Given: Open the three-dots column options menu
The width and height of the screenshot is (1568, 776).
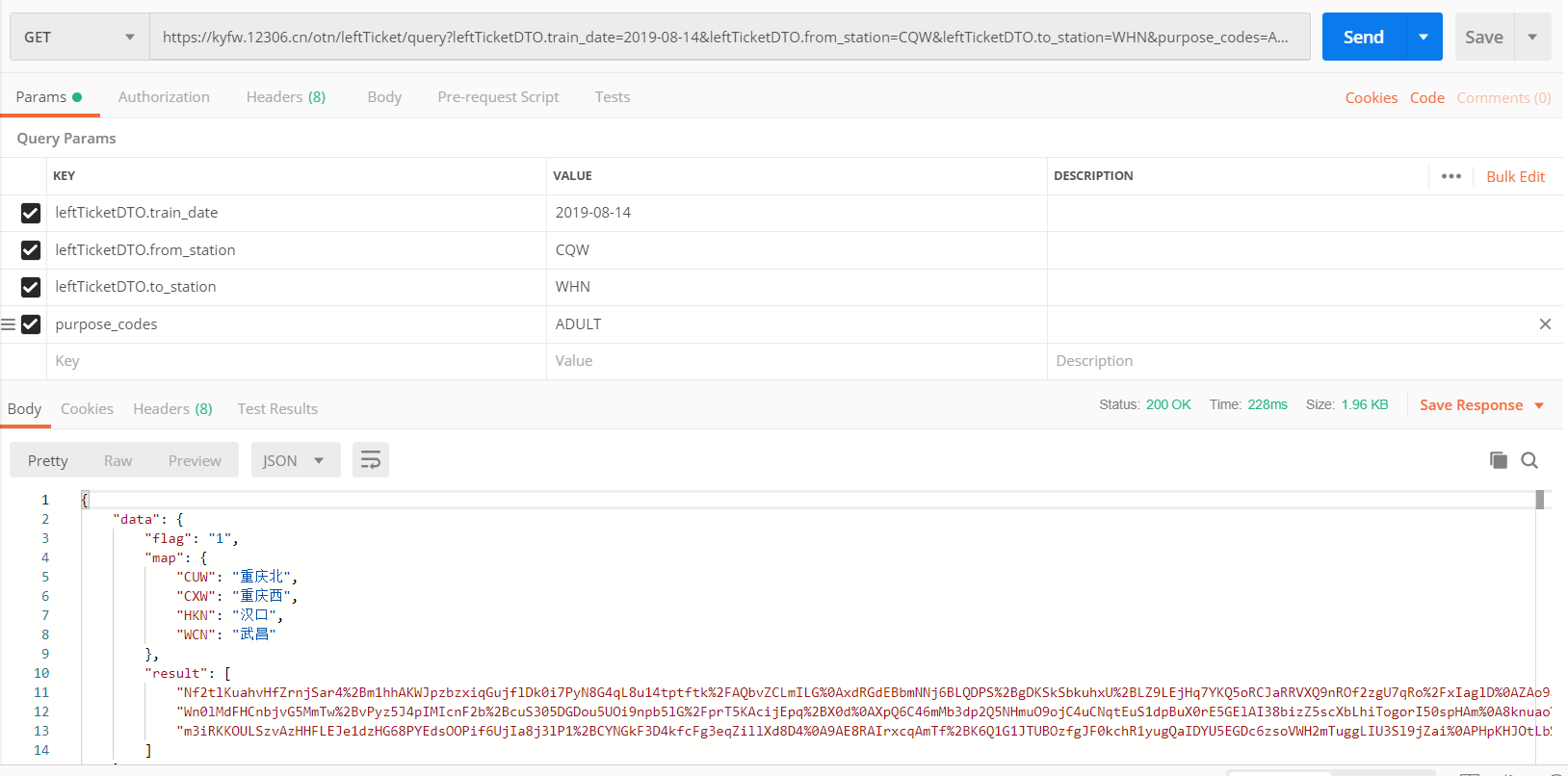Looking at the screenshot, I should pos(1451,176).
